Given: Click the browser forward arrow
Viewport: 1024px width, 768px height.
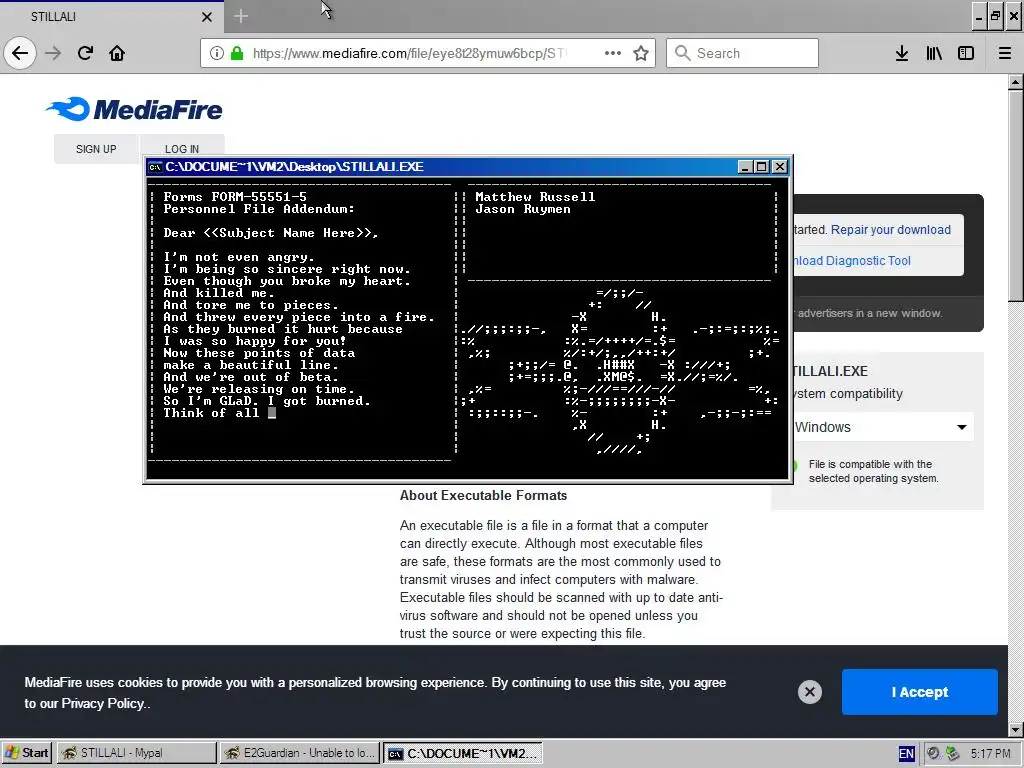Looking at the screenshot, I should click(53, 53).
